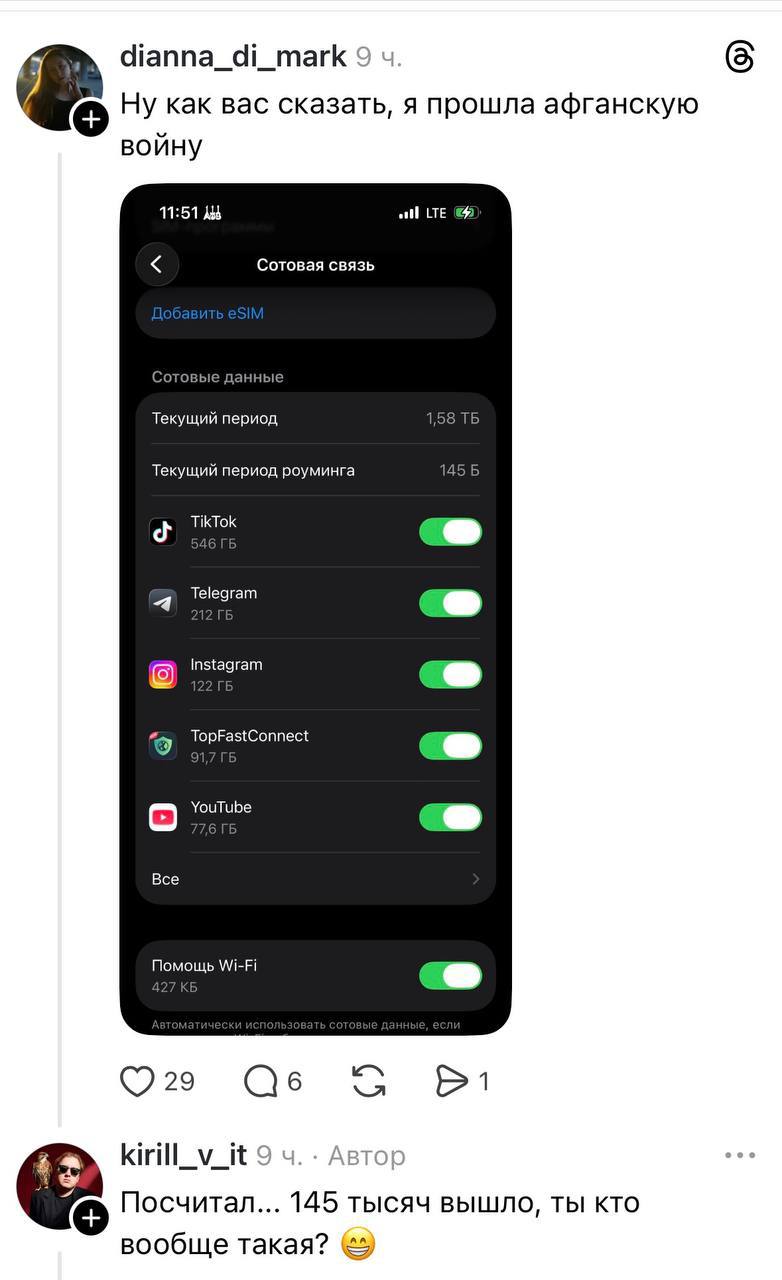Toggle off Telegram cellular data
This screenshot has height=1280, width=782.
tap(450, 603)
